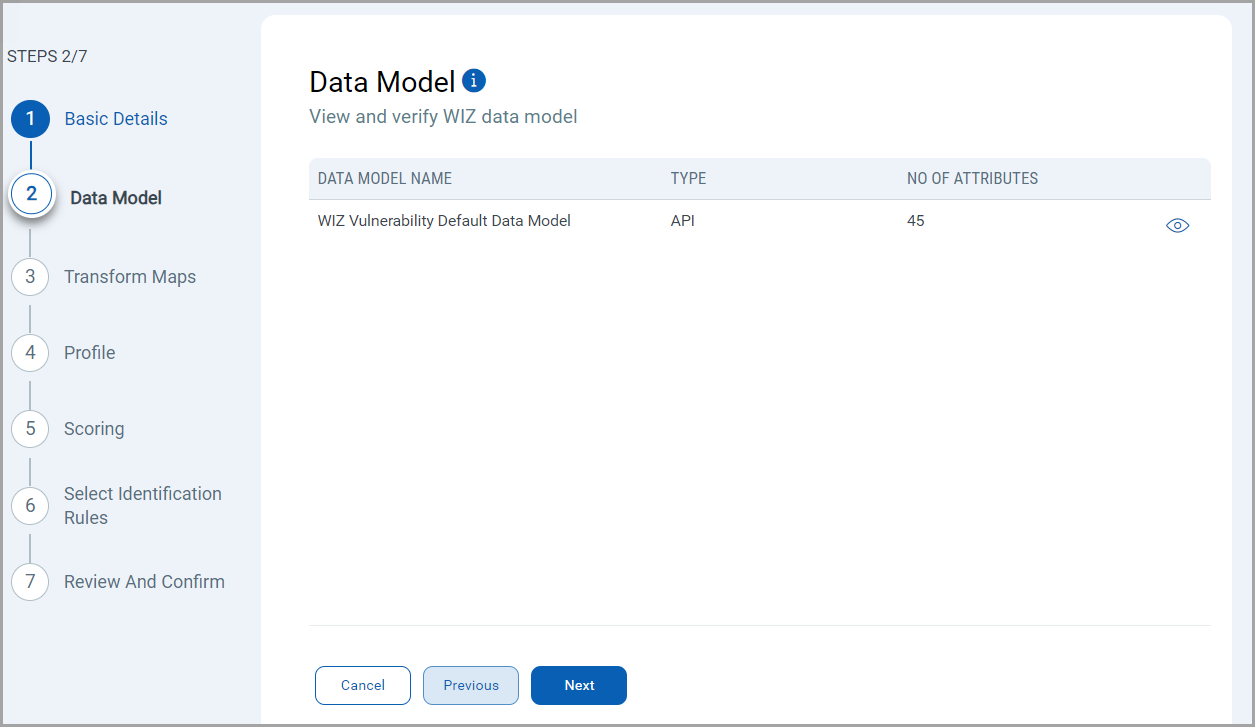Click step 5 circle icon
Viewport: 1255px width, 727px height.
30,429
